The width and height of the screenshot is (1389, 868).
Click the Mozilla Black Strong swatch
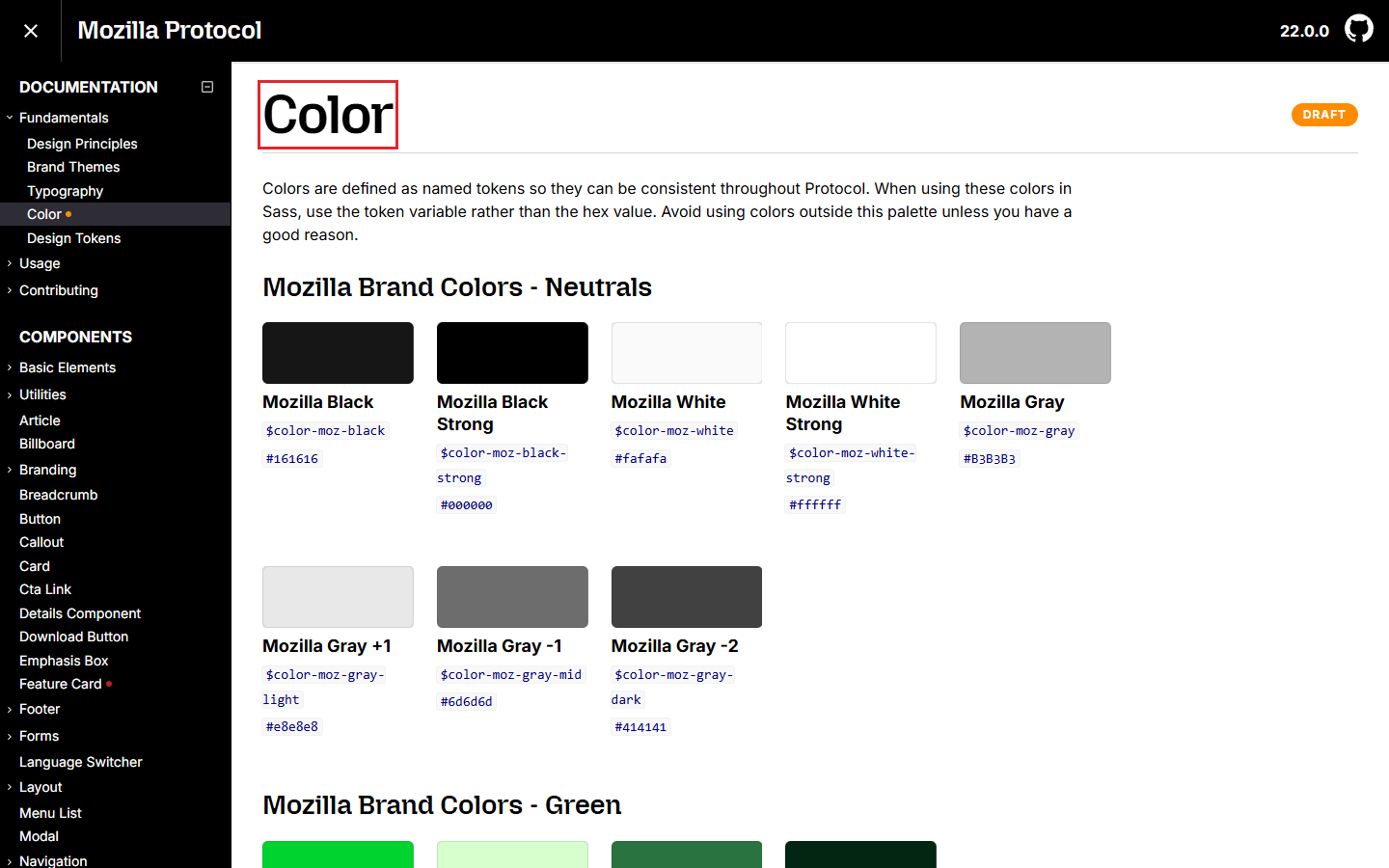pyautogui.click(x=512, y=353)
